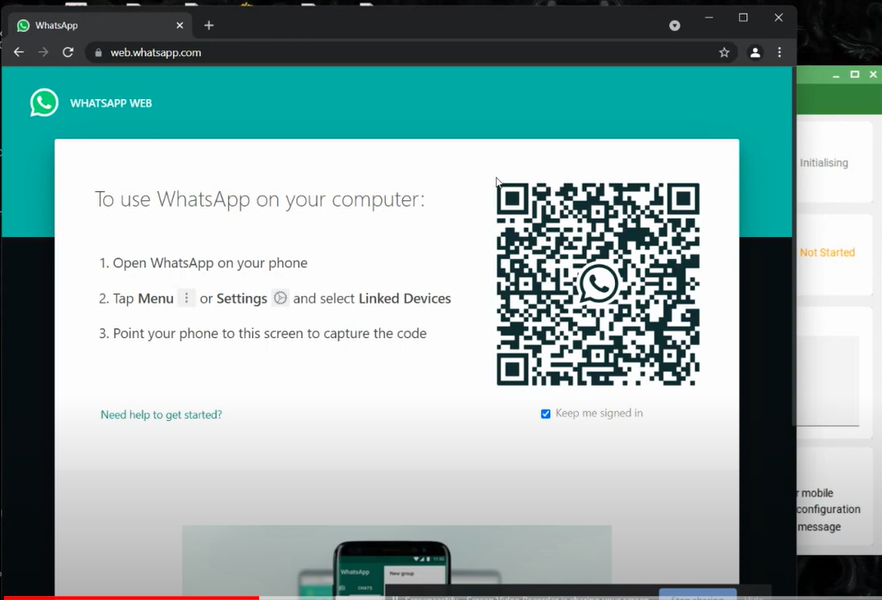Uncheck the Keep me signed in checkbox
Image resolution: width=882 pixels, height=600 pixels.
pyautogui.click(x=546, y=414)
